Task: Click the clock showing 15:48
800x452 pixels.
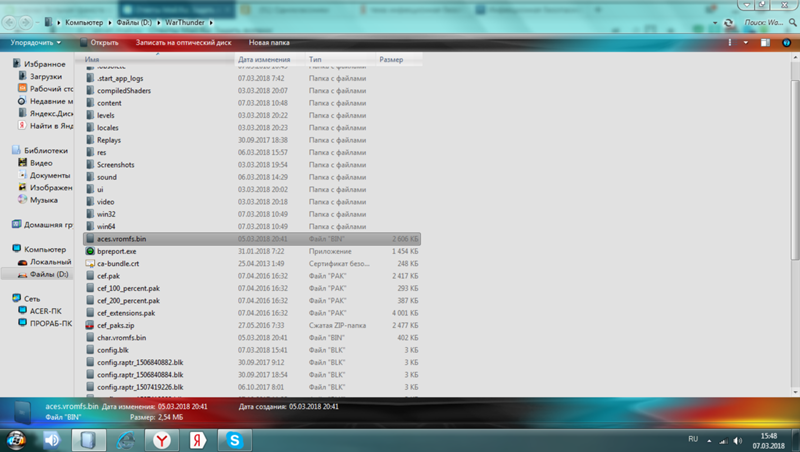Action: coord(768,436)
